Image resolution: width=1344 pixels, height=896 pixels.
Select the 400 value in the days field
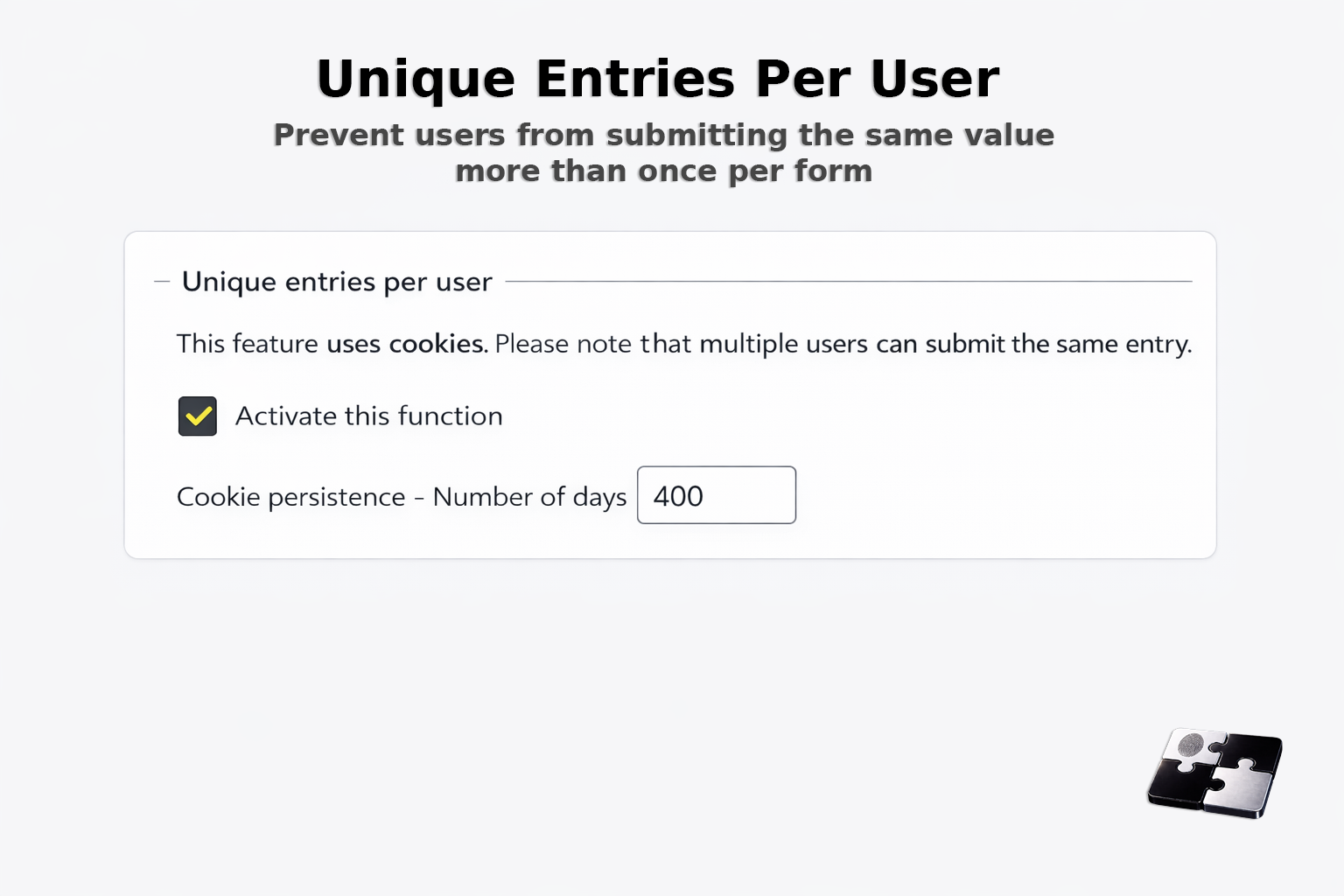pos(679,495)
